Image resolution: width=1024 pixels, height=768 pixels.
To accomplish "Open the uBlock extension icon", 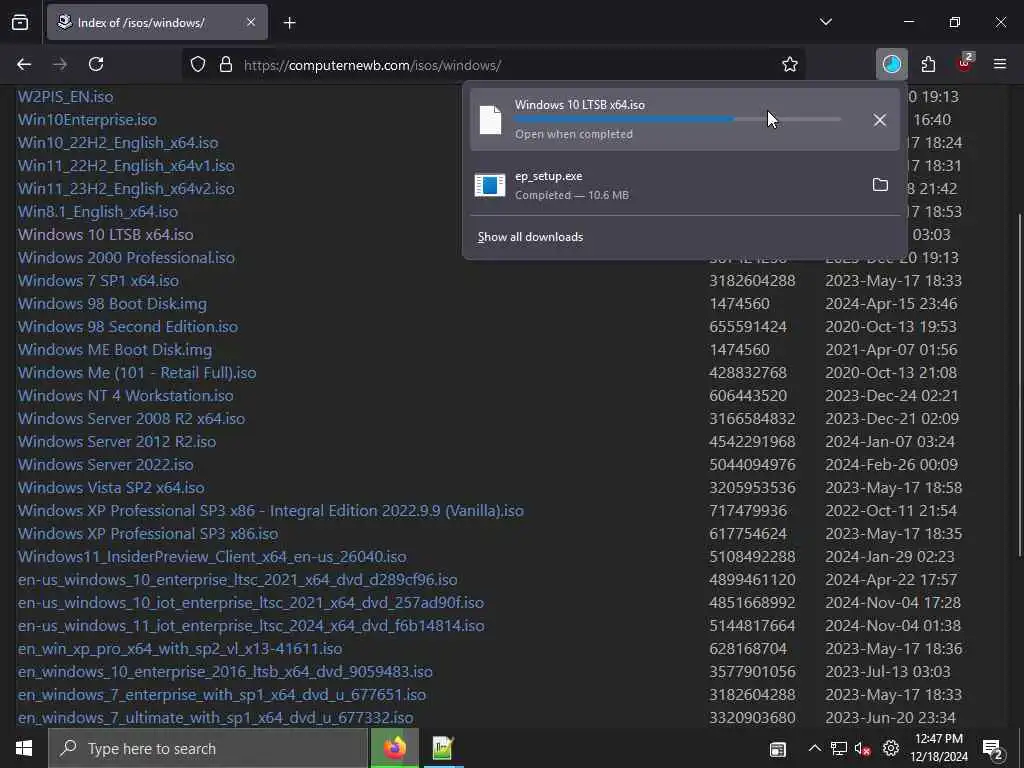I will (965, 63).
